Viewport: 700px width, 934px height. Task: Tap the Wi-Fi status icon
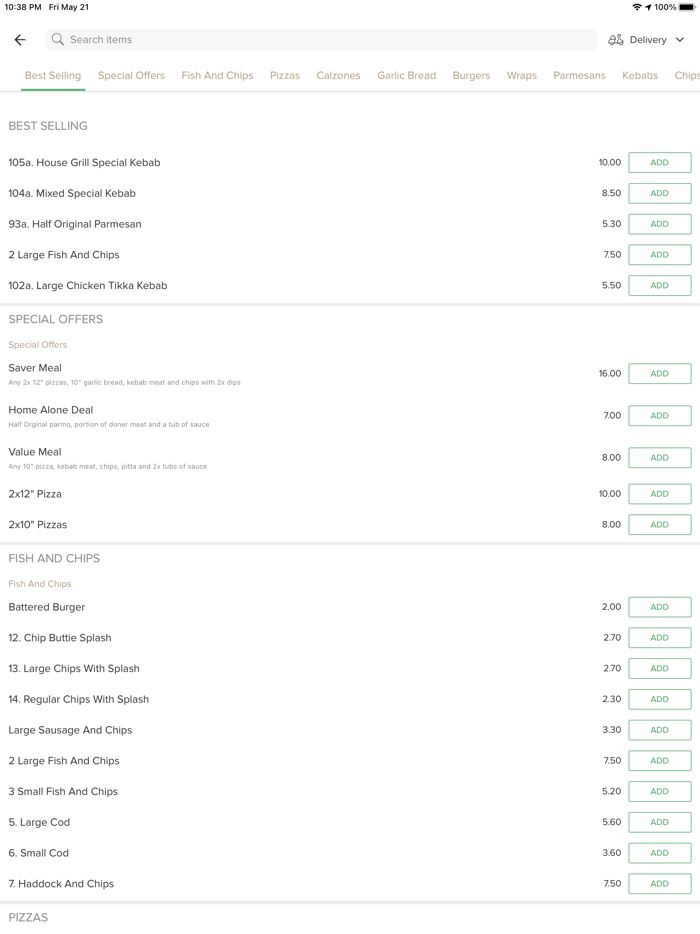(637, 7)
